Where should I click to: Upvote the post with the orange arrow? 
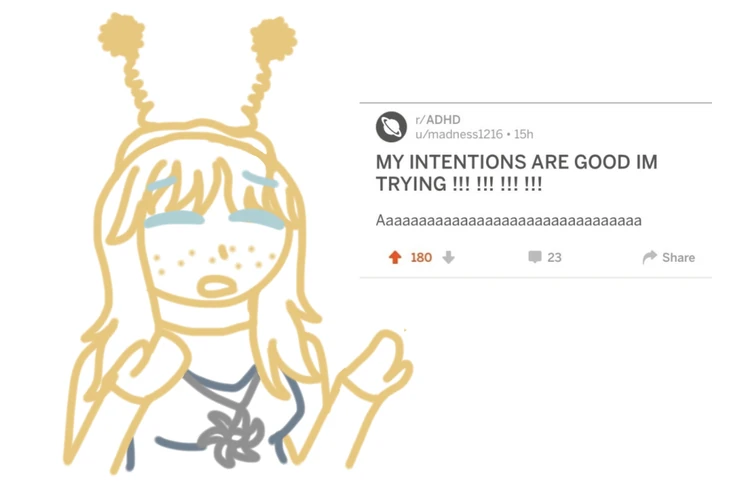click(x=395, y=257)
